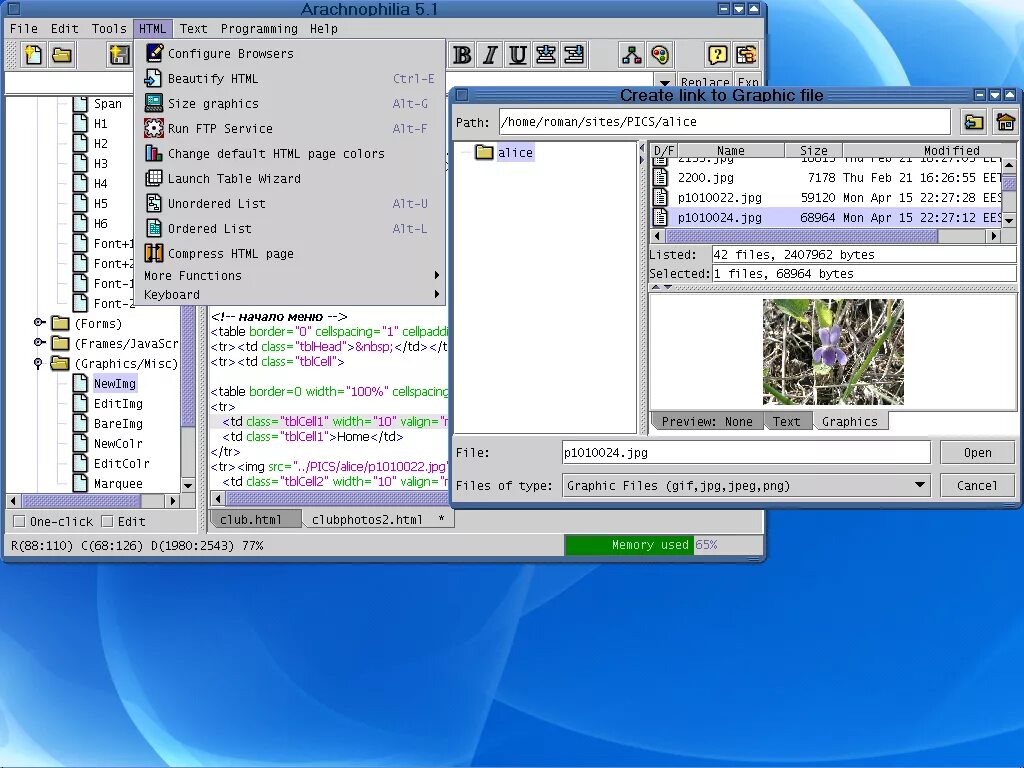The height and width of the screenshot is (768, 1024).
Task: Toggle Italic formatting in toolbar
Action: pos(490,55)
